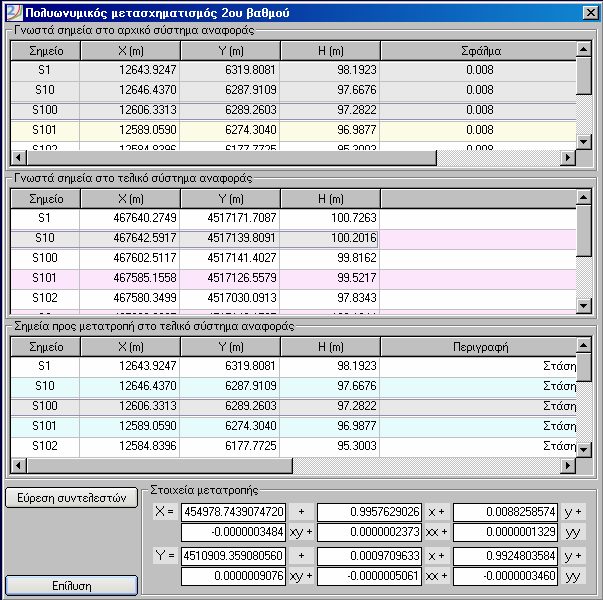Click Σημείο header in initial system table

(45, 51)
